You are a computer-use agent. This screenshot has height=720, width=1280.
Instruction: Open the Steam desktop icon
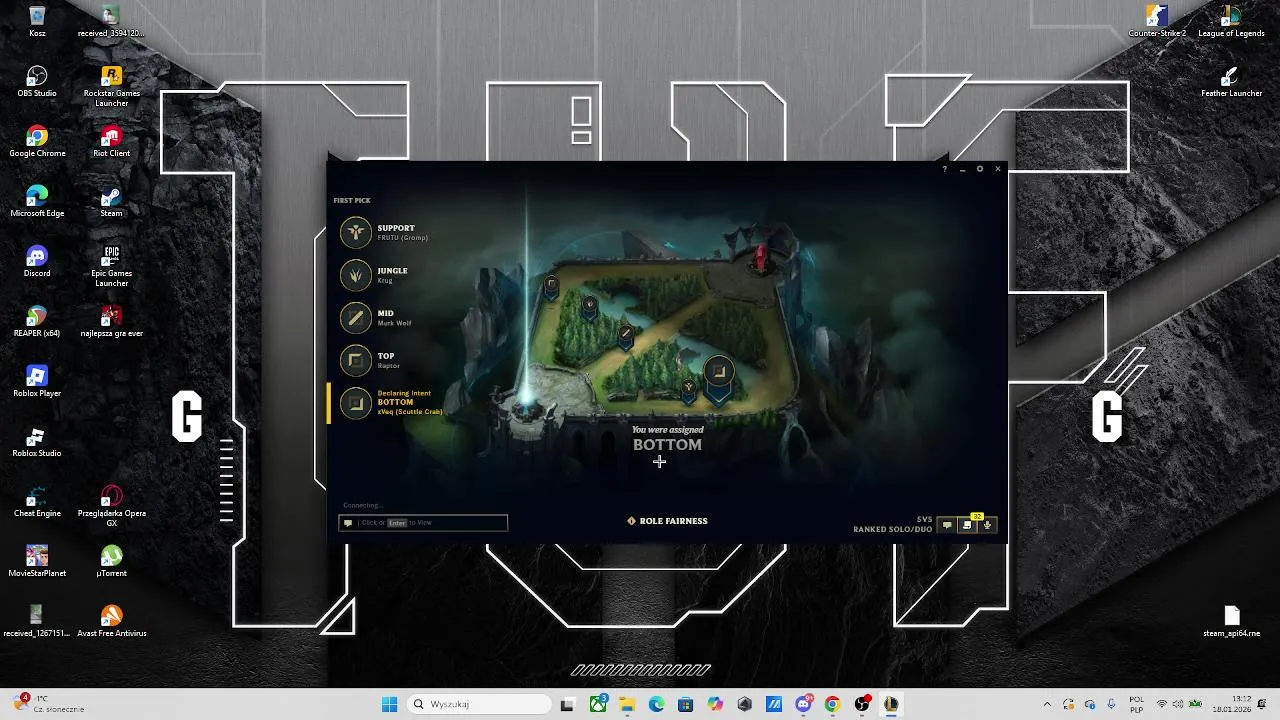(111, 202)
